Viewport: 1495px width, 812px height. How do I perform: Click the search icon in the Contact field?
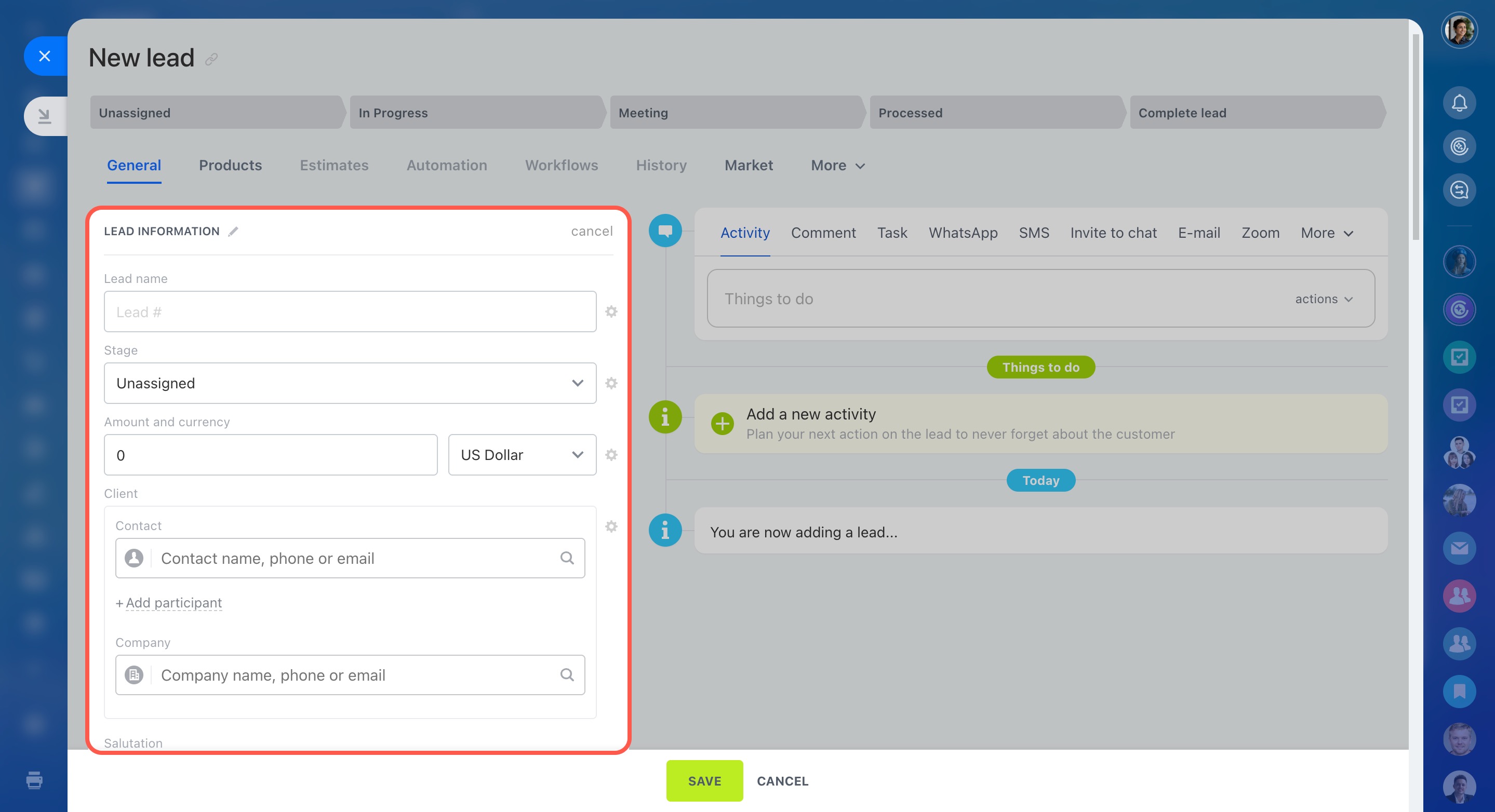pos(567,558)
